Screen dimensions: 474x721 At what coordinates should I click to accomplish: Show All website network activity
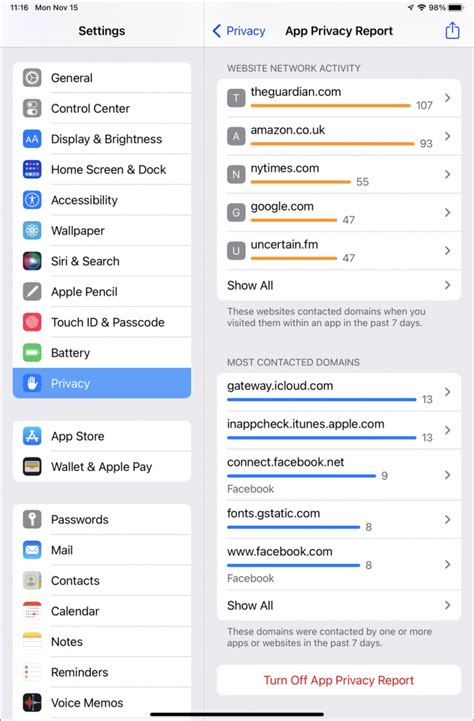point(339,286)
